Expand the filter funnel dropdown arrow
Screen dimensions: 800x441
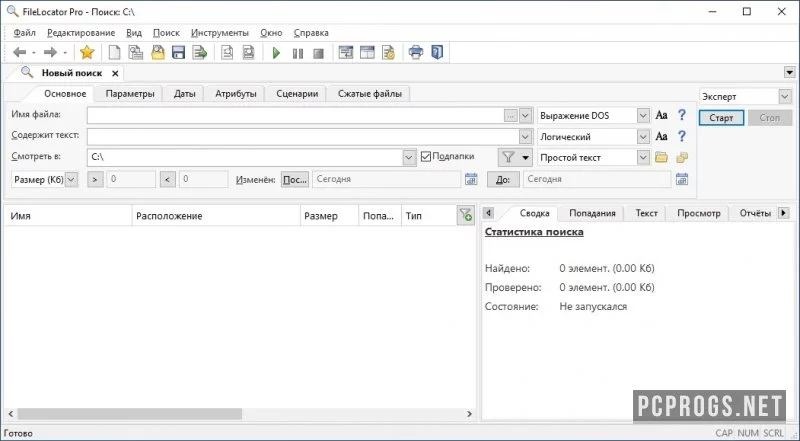coord(526,157)
